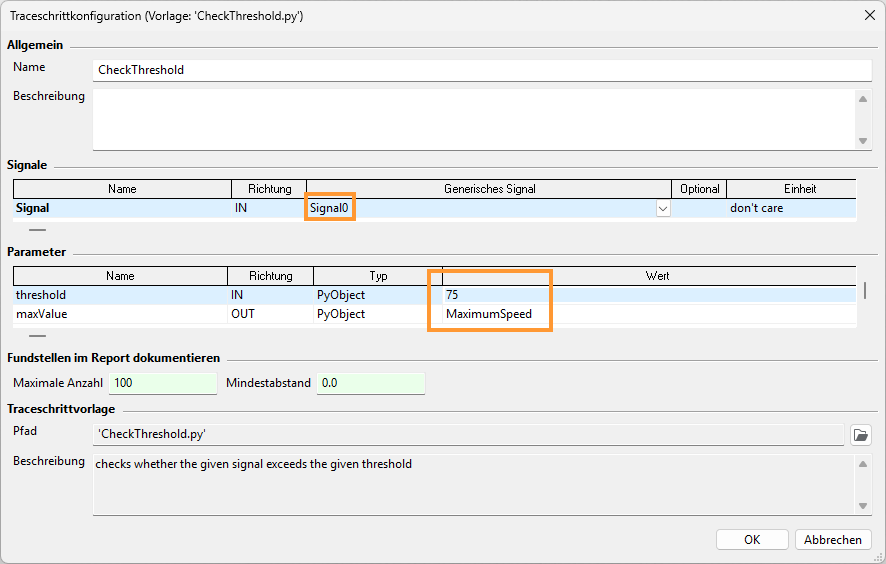This screenshot has width=886, height=564.
Task: Select the maxValue parameter row
Action: tap(435, 314)
